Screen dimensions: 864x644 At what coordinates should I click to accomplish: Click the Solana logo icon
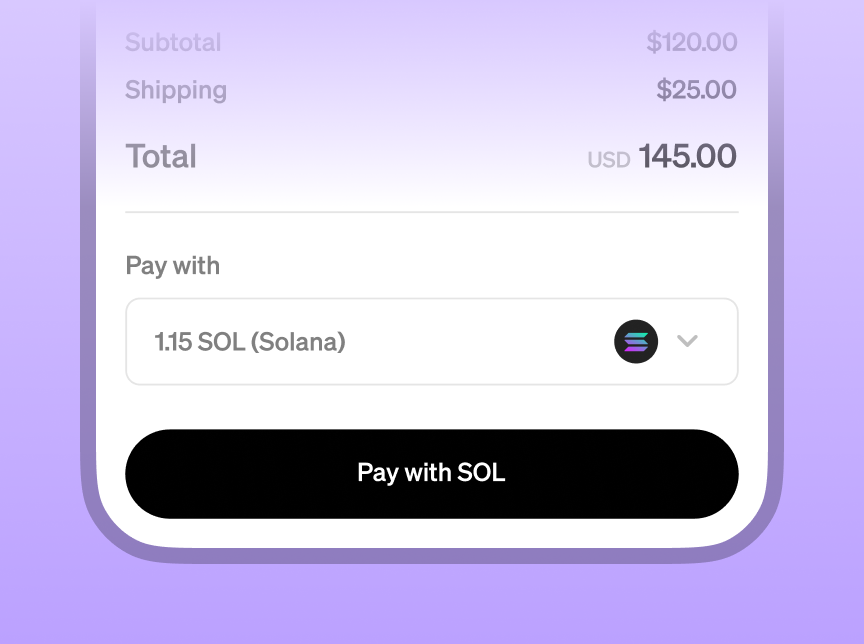[636, 342]
